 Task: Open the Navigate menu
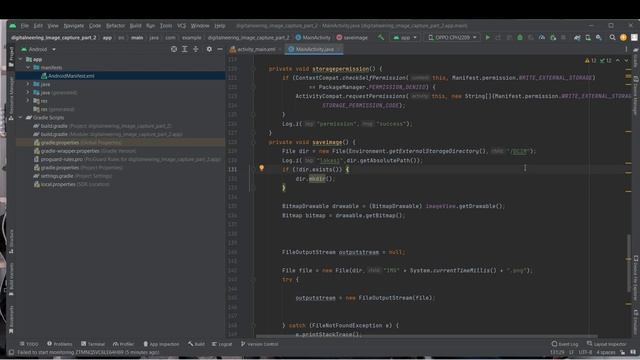click(74, 26)
